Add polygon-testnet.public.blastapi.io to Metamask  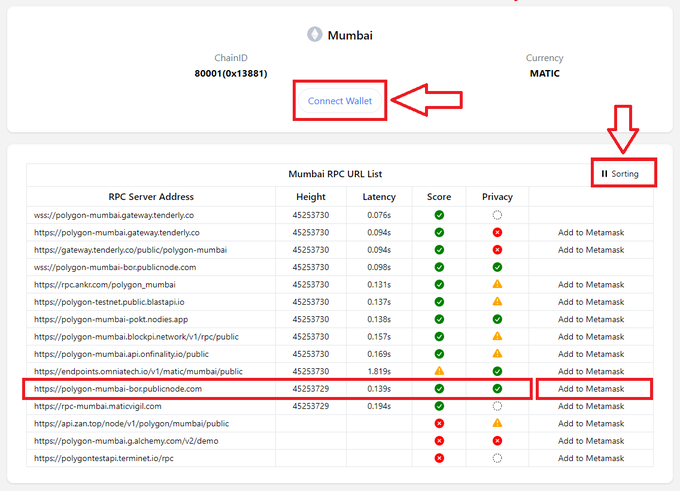click(x=591, y=302)
